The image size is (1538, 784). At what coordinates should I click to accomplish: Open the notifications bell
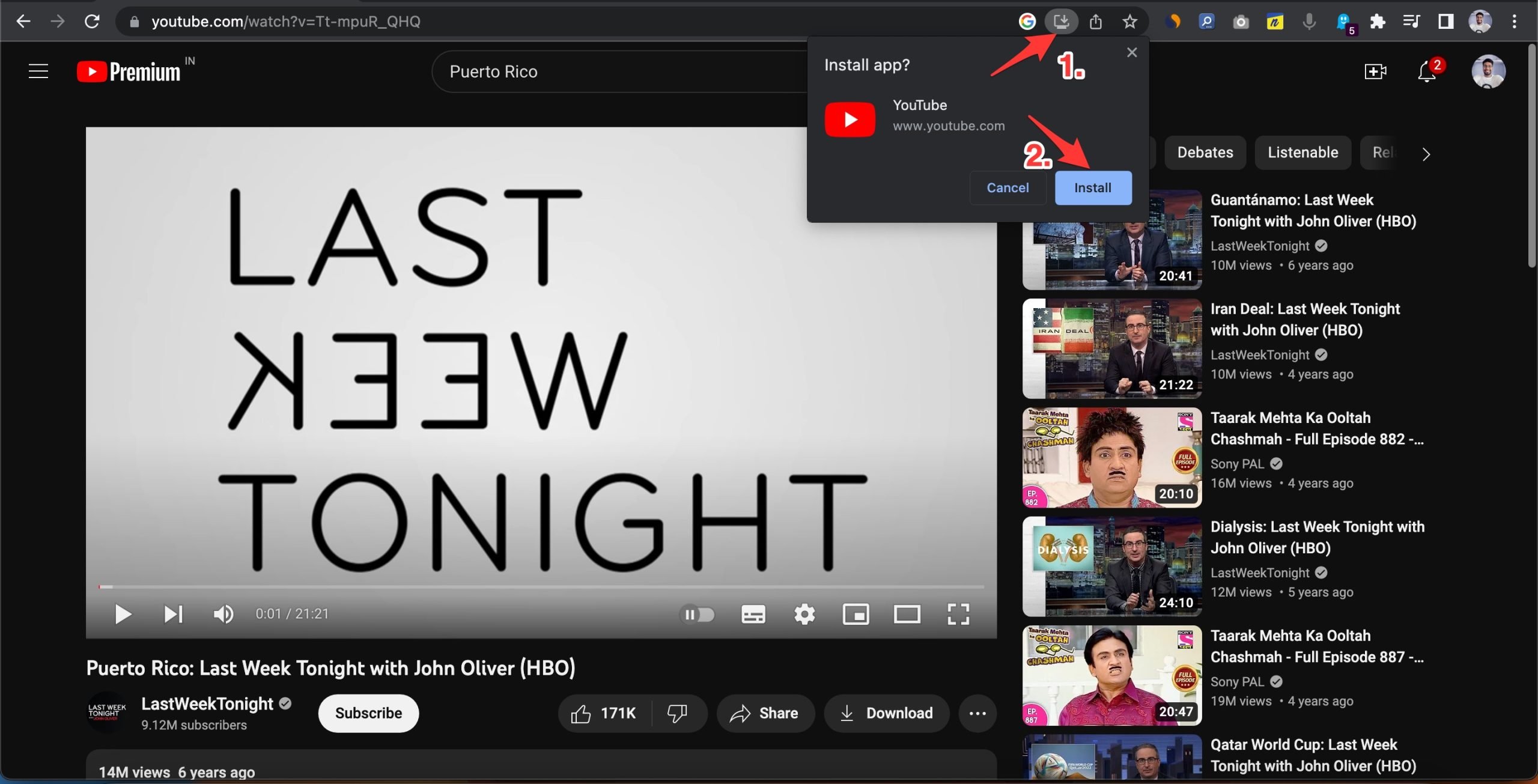pos(1427,71)
